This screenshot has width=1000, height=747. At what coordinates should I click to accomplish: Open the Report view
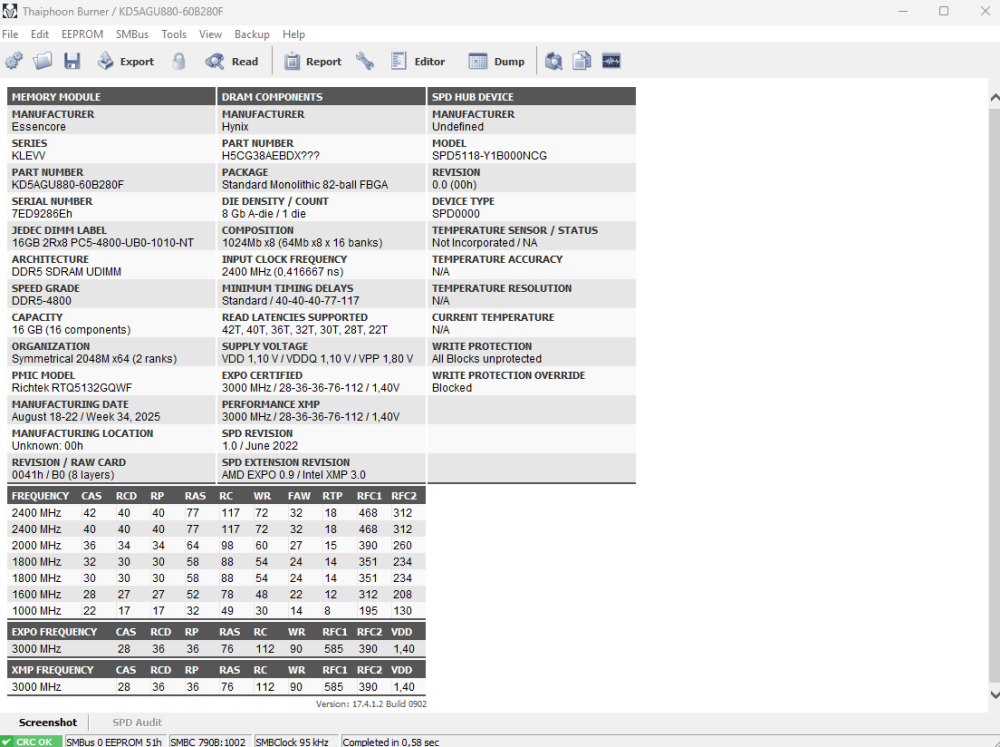(312, 61)
